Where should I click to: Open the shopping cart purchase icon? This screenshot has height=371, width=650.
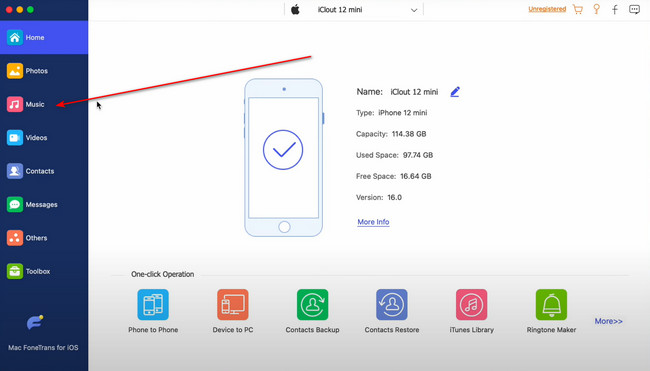577,9
